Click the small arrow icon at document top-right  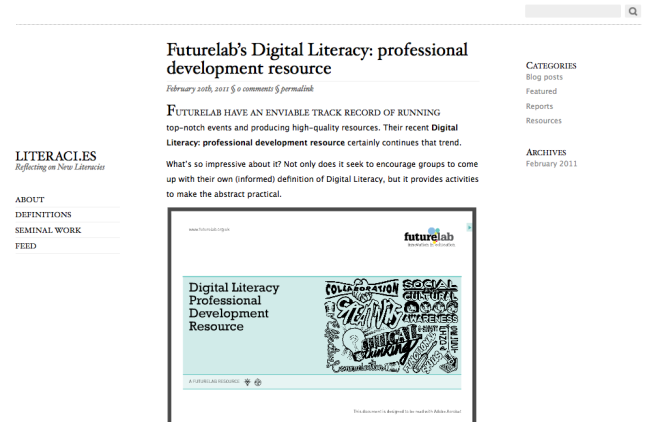click(x=470, y=227)
